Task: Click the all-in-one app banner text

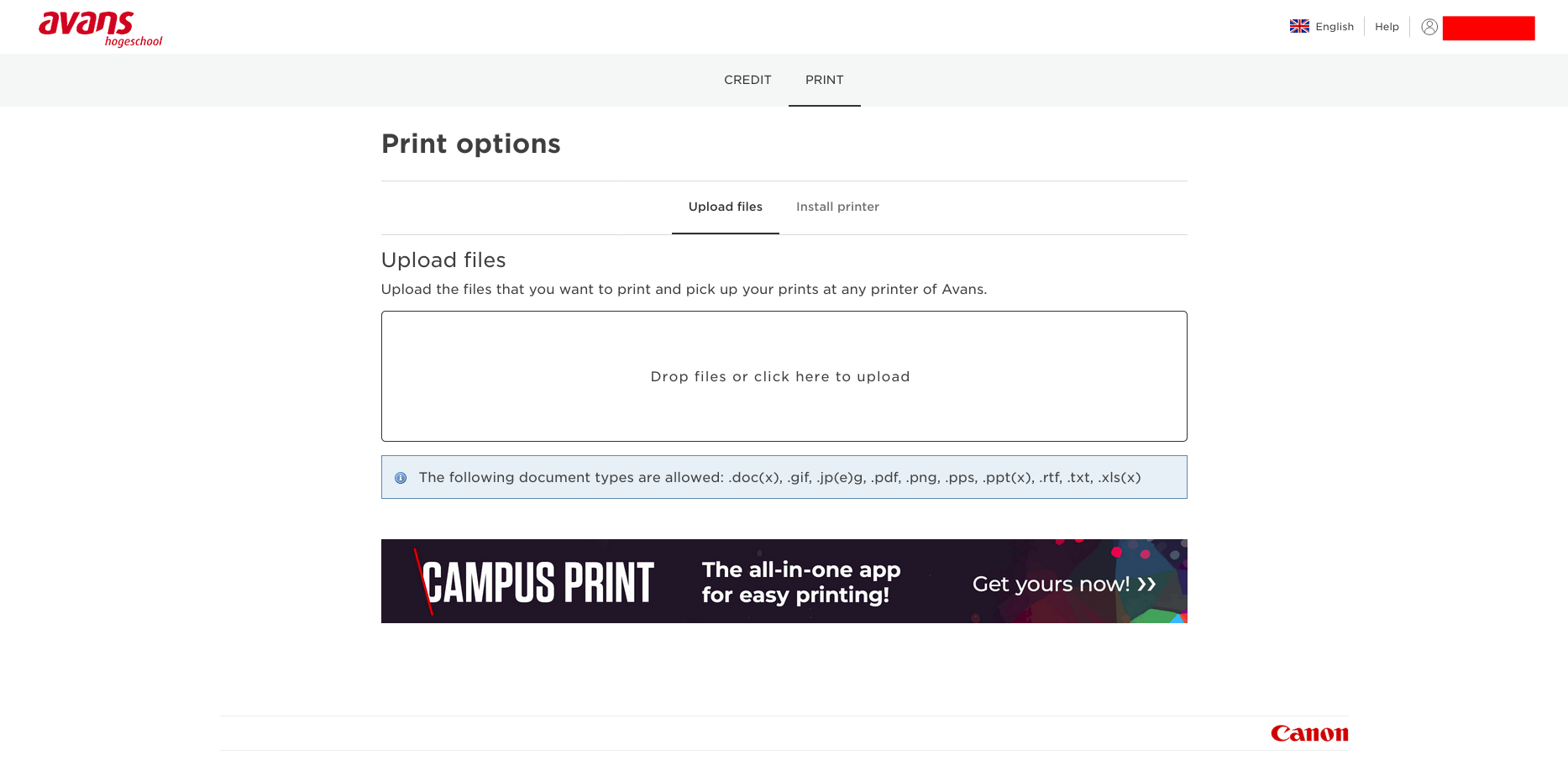Action: tap(800, 582)
